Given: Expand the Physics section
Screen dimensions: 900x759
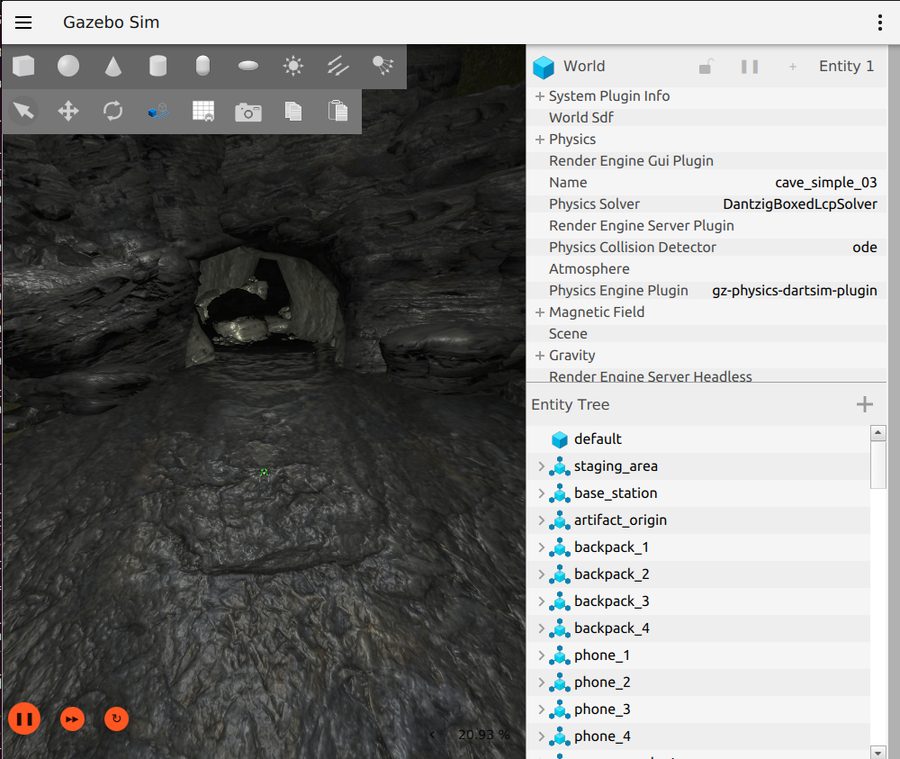Looking at the screenshot, I should (540, 140).
